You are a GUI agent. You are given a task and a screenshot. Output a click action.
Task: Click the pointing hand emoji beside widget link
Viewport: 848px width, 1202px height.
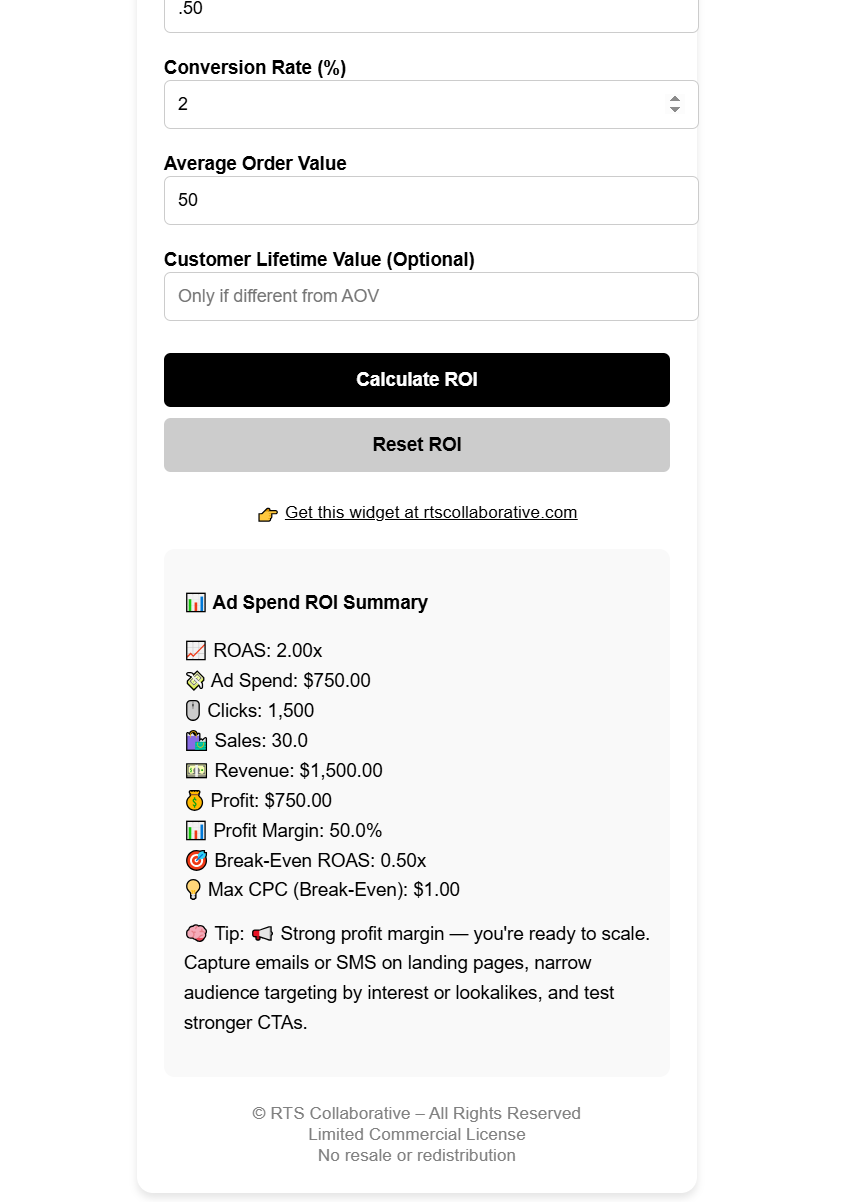click(x=267, y=514)
